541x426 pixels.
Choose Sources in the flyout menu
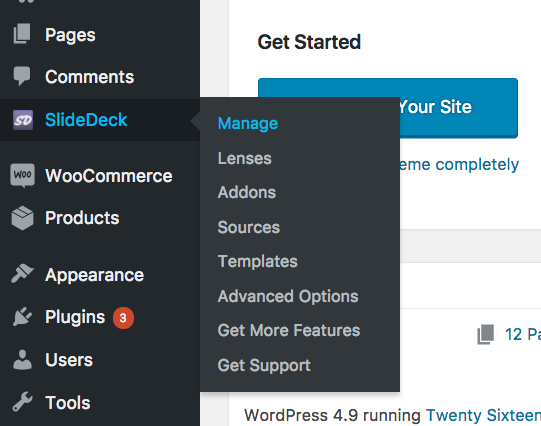coord(249,227)
